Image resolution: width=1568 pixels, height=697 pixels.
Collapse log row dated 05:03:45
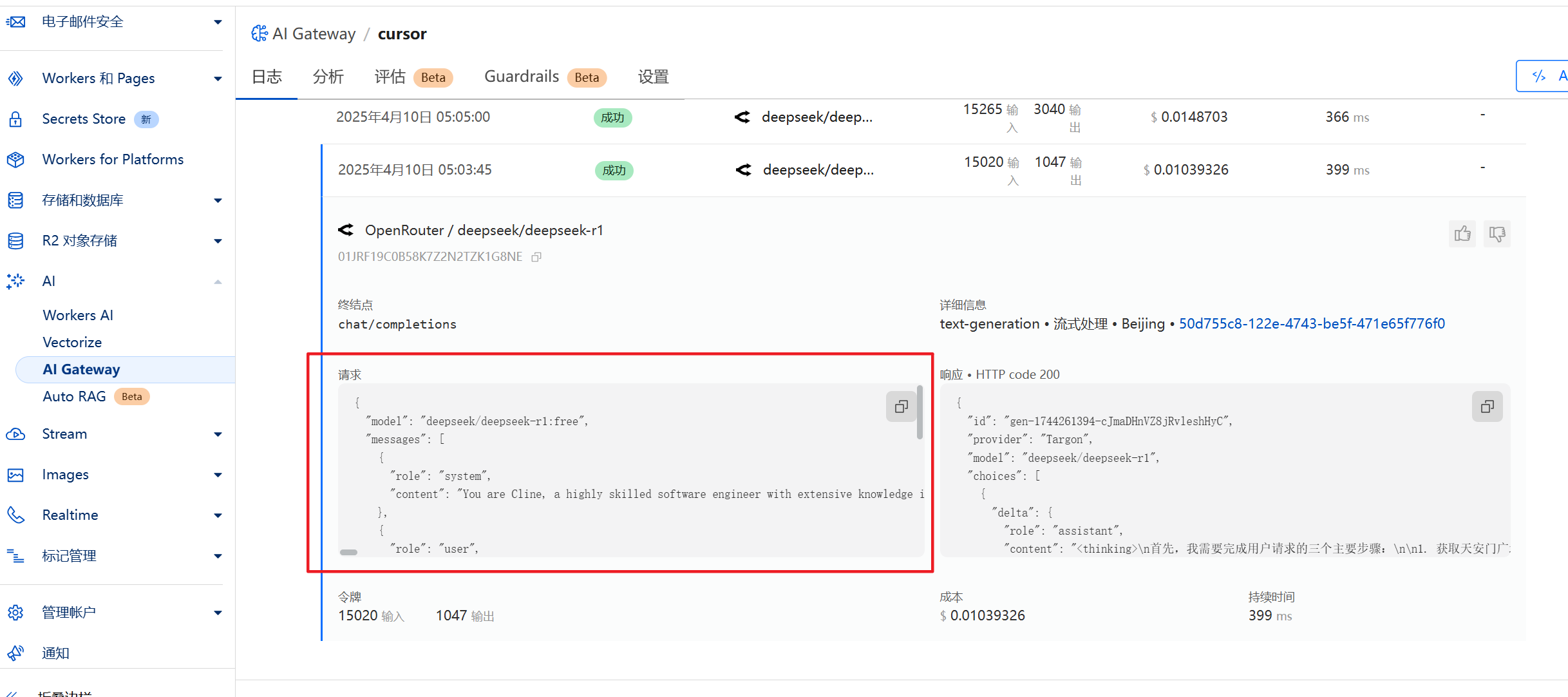pyautogui.click(x=923, y=170)
